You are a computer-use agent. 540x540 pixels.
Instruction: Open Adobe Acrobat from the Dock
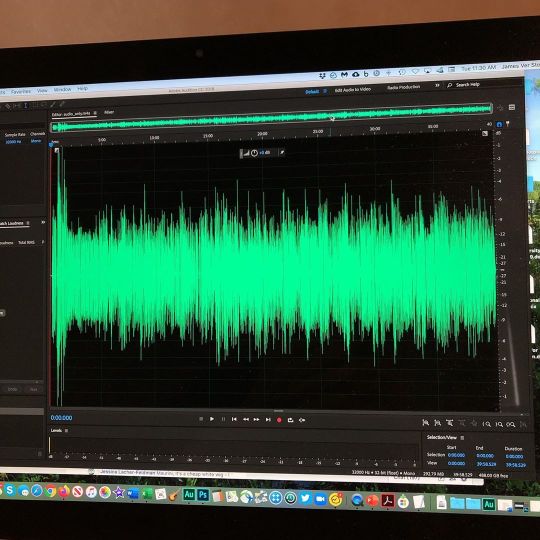coord(388,501)
